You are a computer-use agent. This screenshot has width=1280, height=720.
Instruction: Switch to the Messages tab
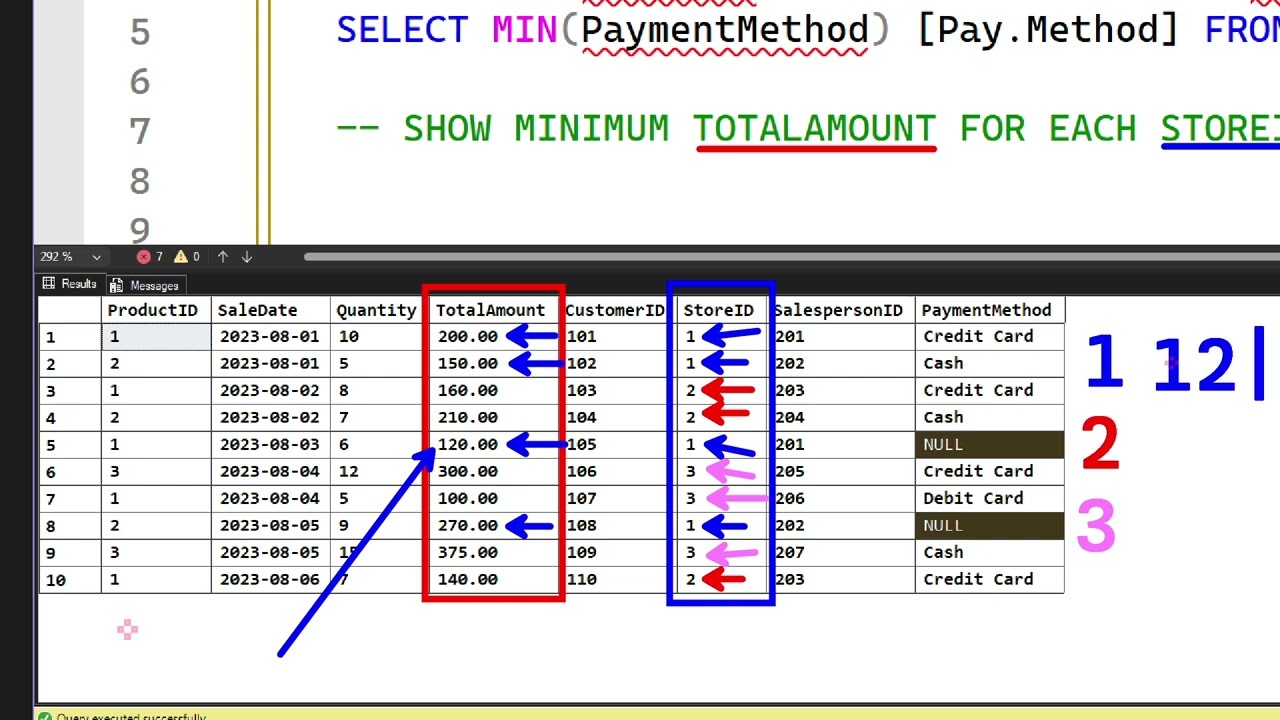click(144, 285)
